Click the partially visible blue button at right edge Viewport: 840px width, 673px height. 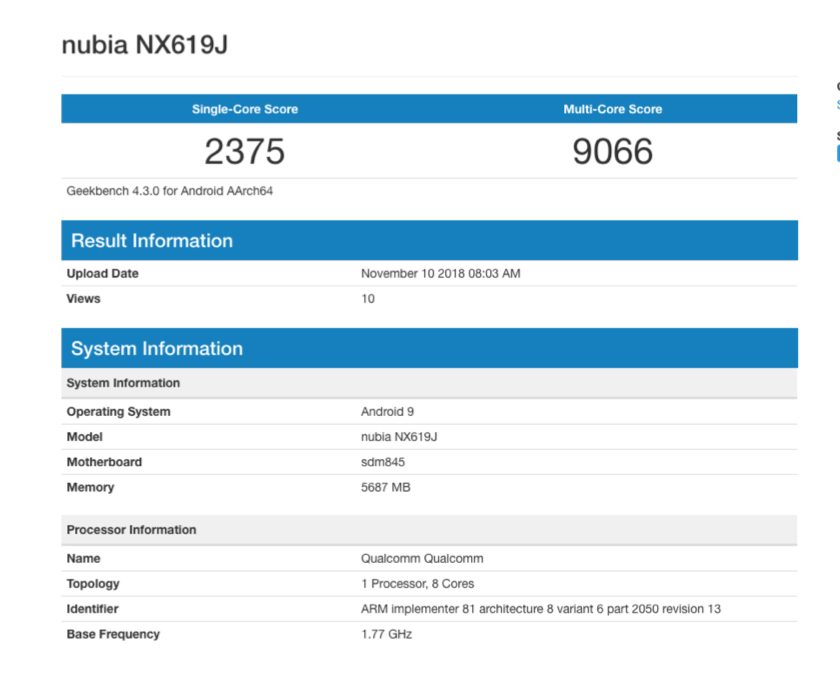pos(837,153)
